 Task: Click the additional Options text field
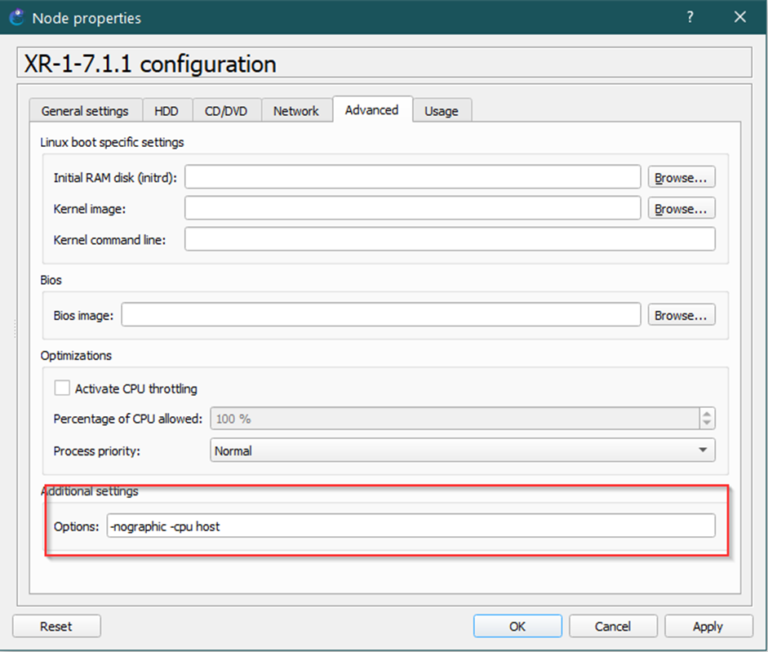410,526
